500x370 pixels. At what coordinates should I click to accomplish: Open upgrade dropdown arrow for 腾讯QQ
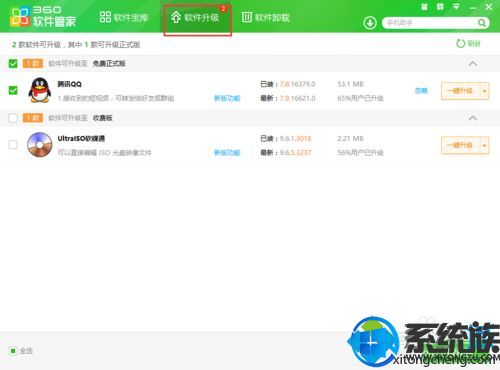(x=484, y=91)
